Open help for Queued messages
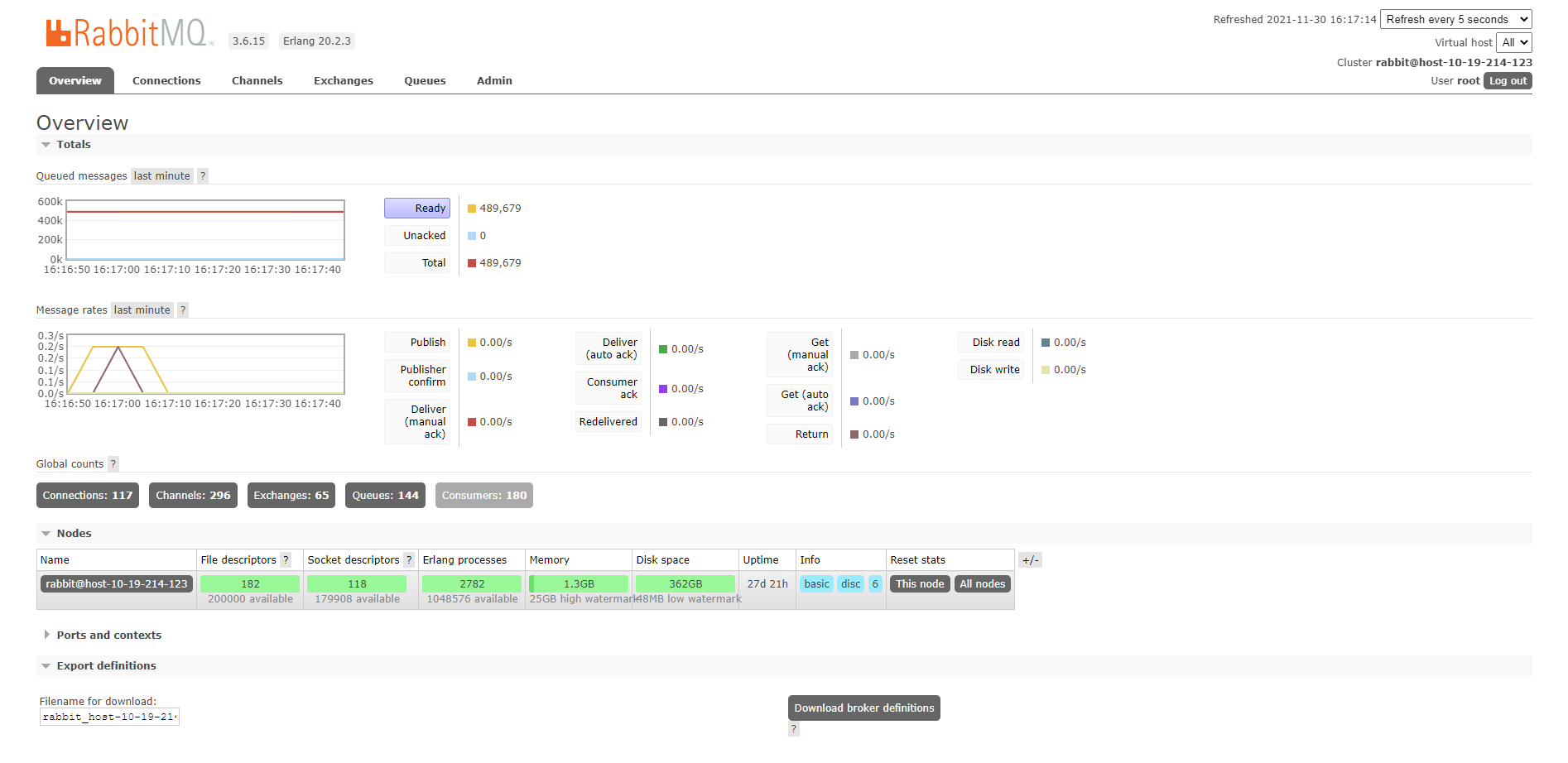Viewport: 1568px width, 763px height. (x=203, y=175)
